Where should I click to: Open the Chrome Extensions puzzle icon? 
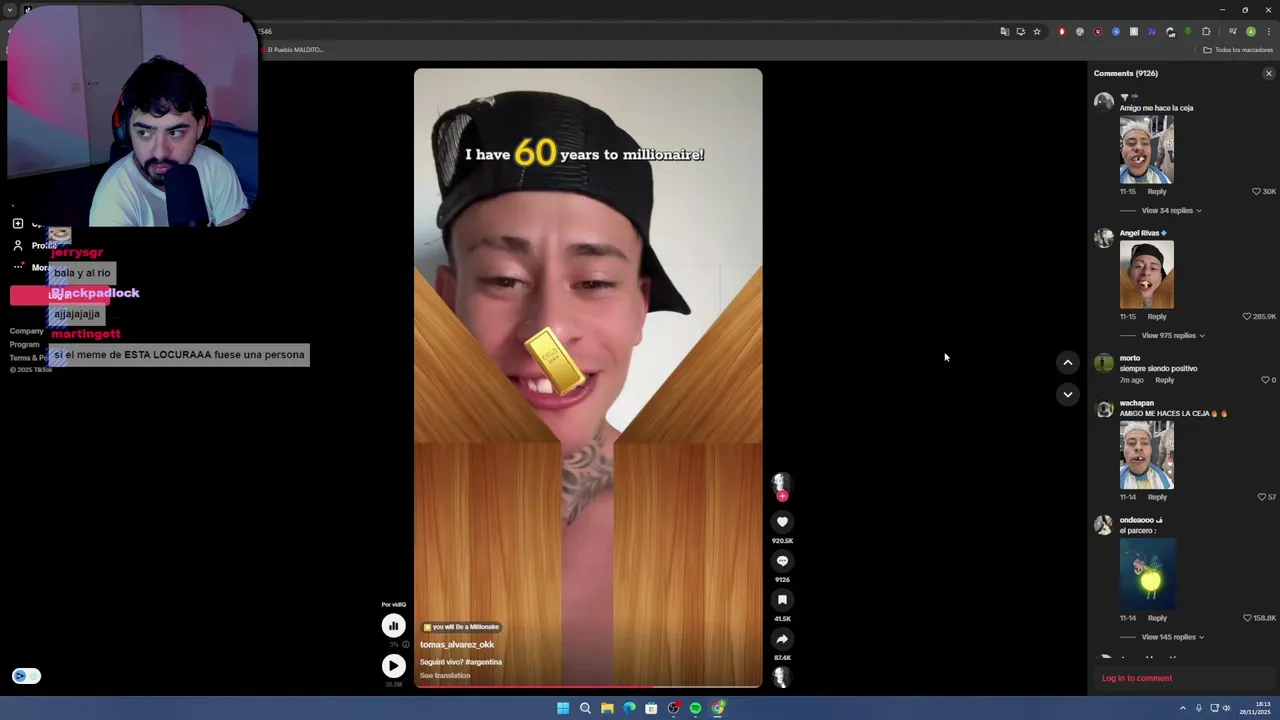tap(1206, 31)
